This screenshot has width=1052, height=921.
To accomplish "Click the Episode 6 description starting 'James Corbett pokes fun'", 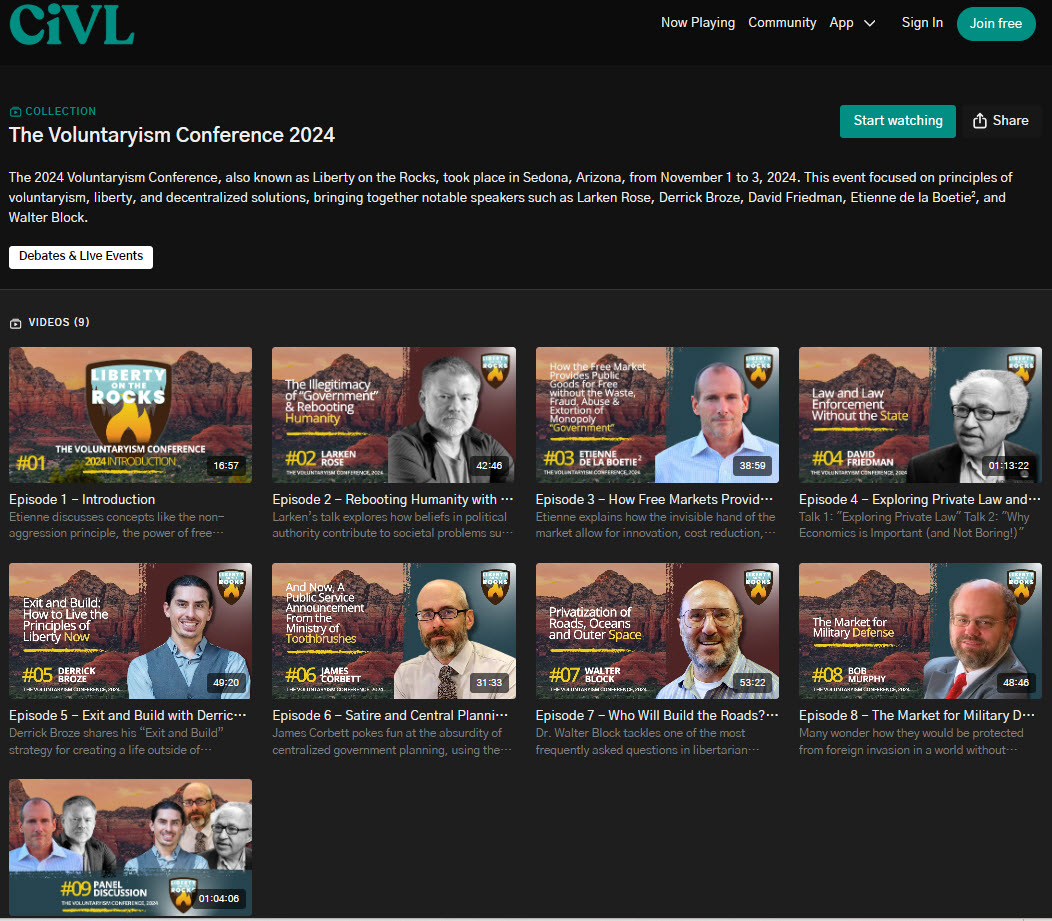I will point(392,741).
